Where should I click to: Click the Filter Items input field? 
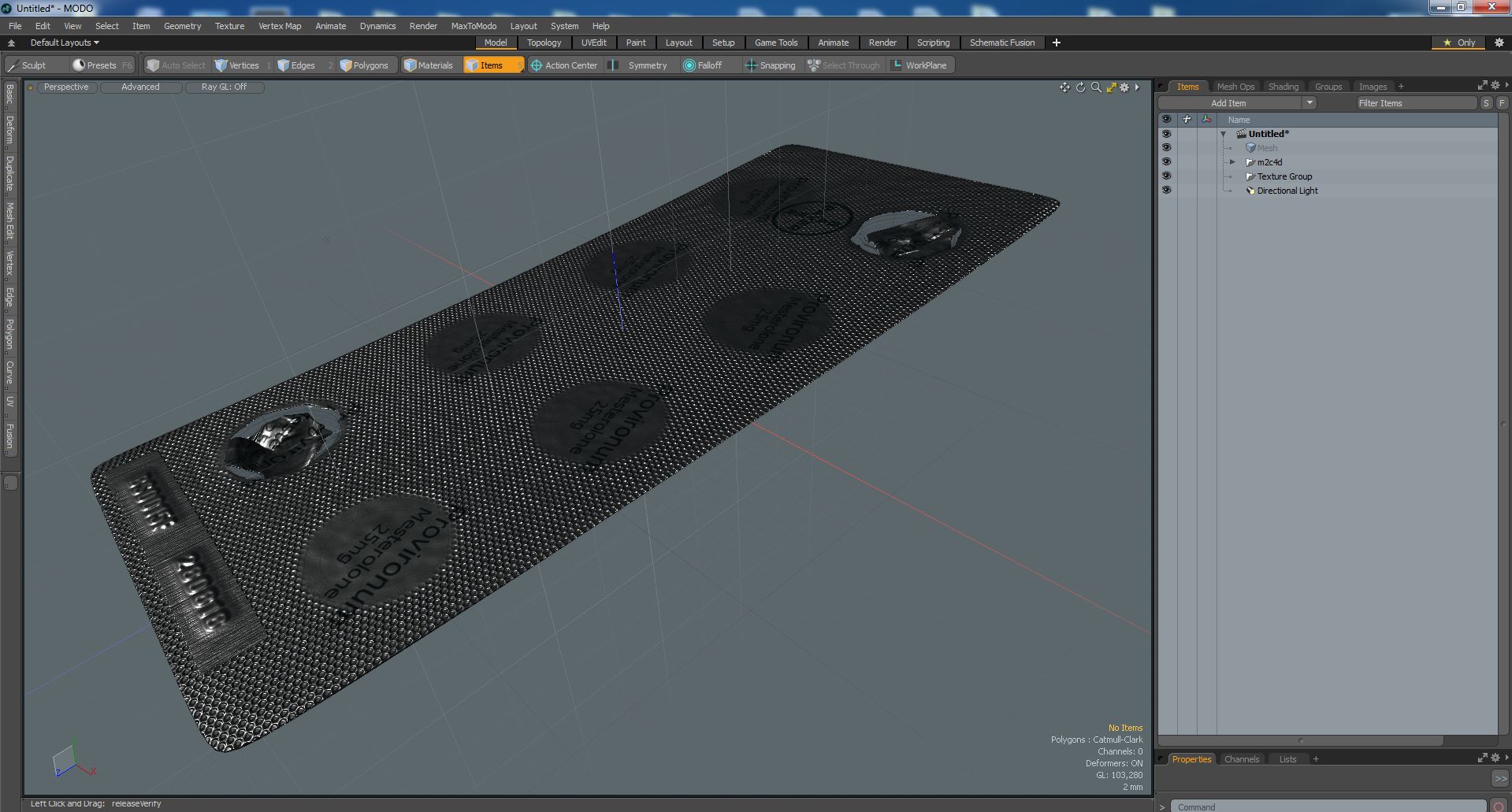pyautogui.click(x=1416, y=103)
